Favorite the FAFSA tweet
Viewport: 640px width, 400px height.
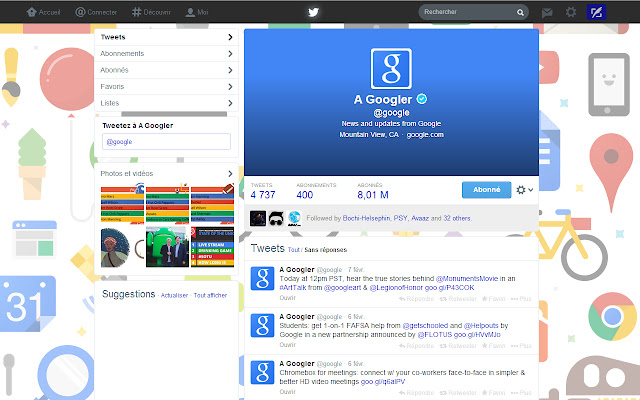coord(493,346)
